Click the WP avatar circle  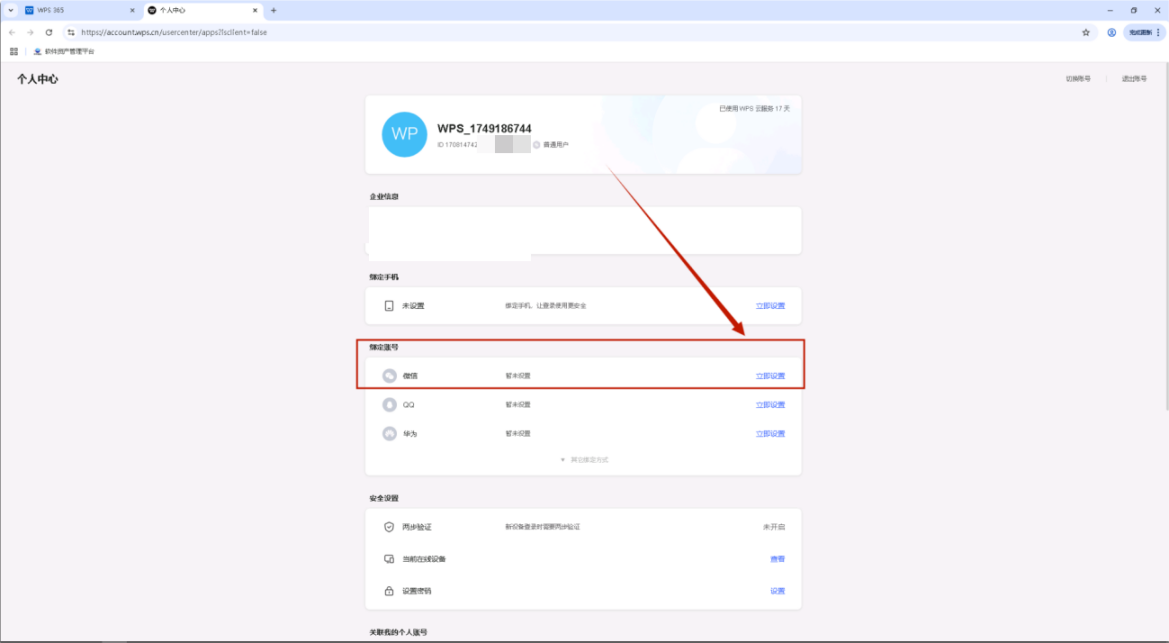[x=404, y=134]
